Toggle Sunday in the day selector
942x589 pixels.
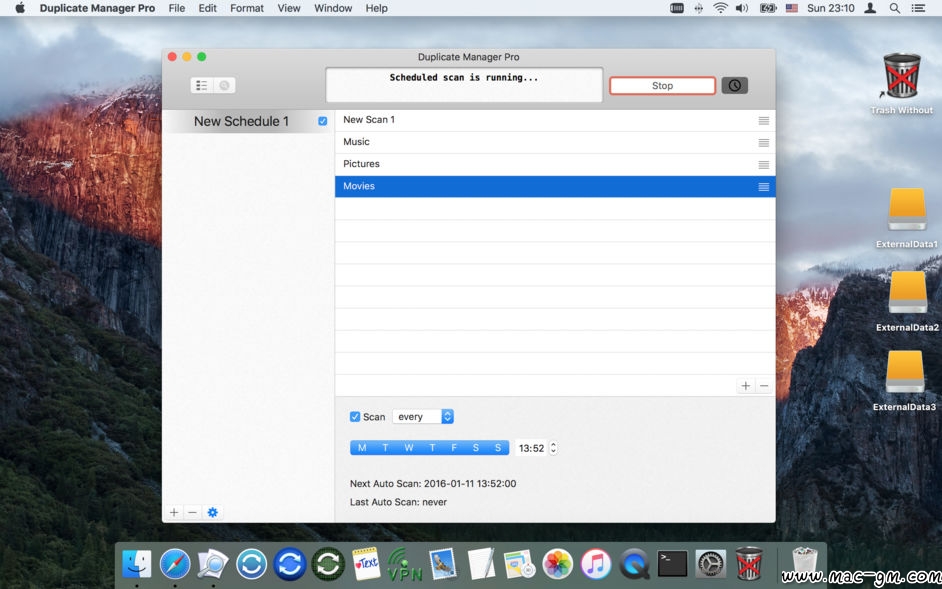[498, 448]
